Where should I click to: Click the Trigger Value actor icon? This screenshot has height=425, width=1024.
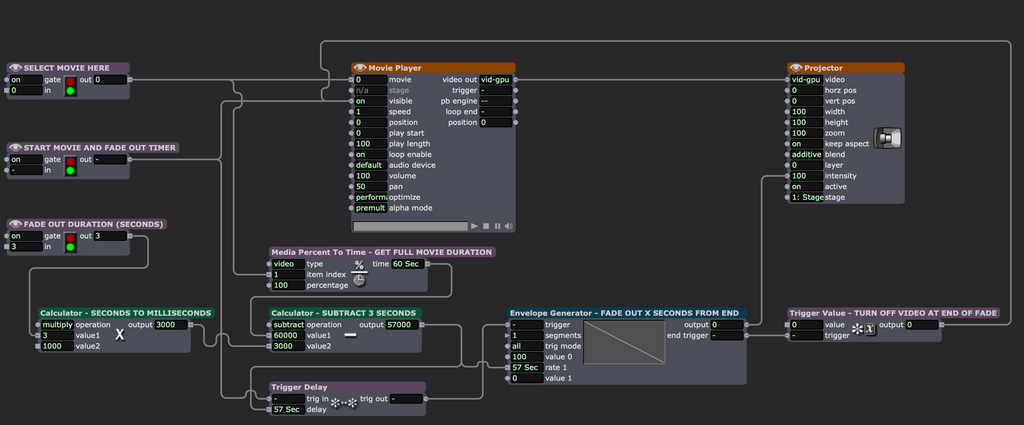(863, 330)
